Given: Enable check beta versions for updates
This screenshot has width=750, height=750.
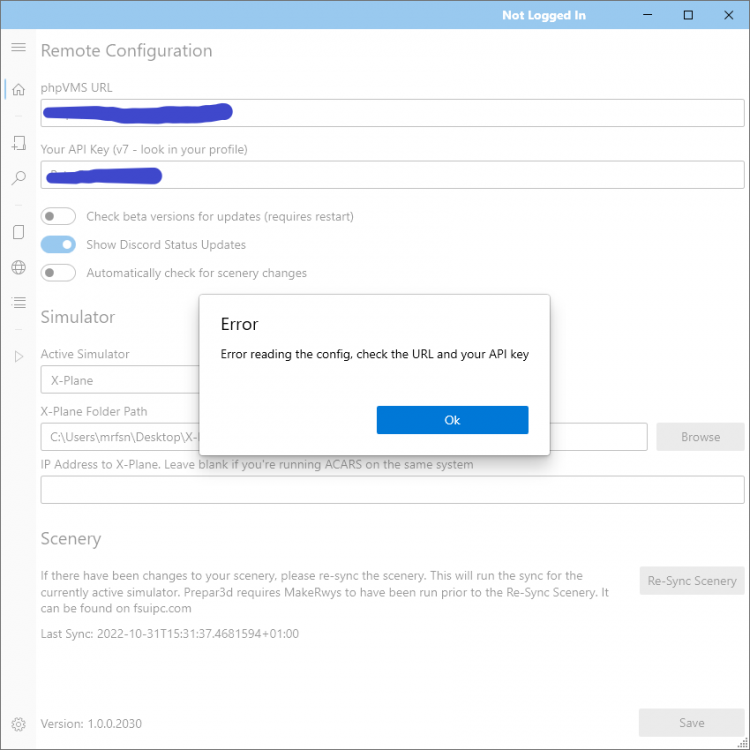Looking at the screenshot, I should pyautogui.click(x=59, y=216).
